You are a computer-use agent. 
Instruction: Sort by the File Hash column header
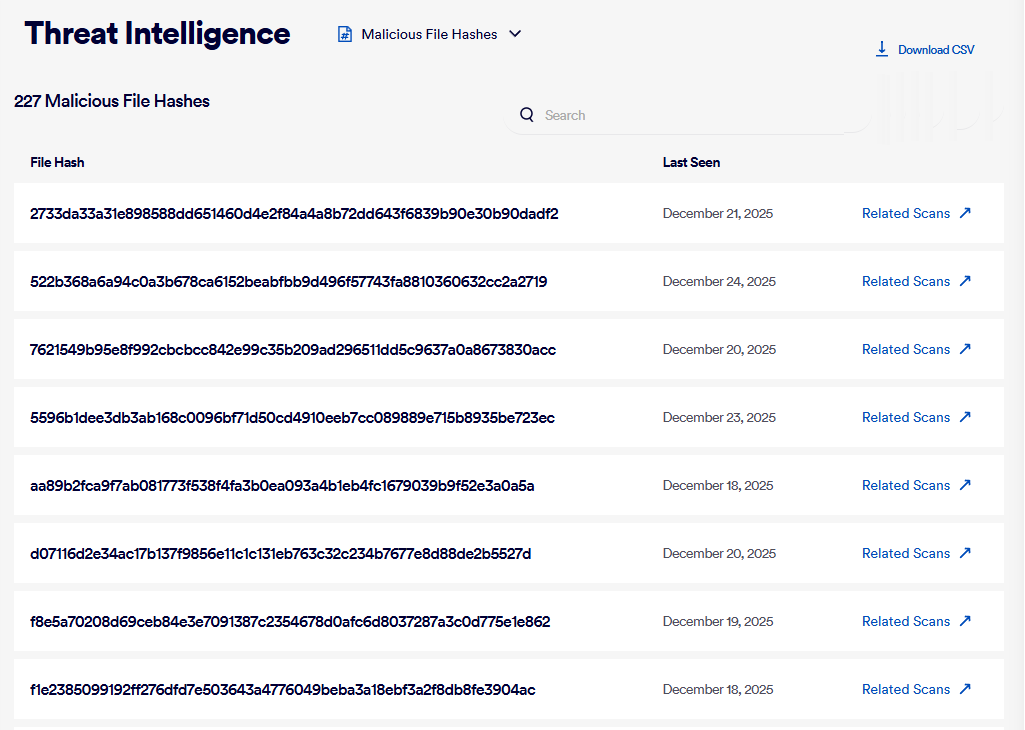point(57,162)
